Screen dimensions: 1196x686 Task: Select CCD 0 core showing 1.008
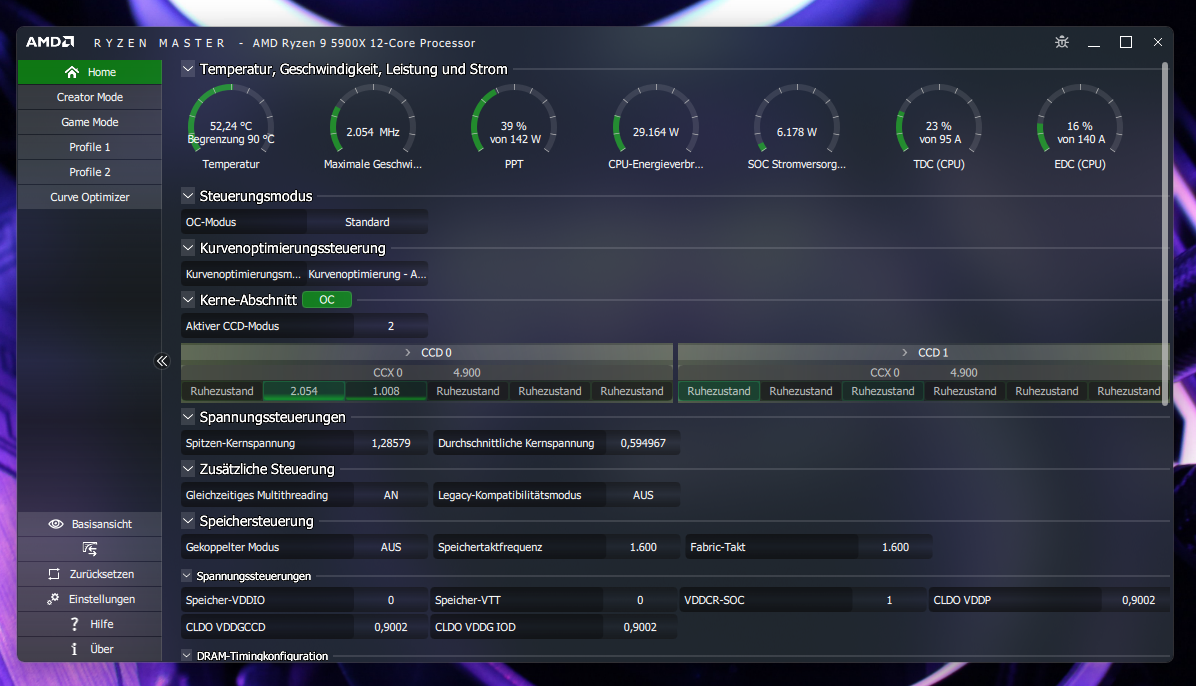(386, 391)
